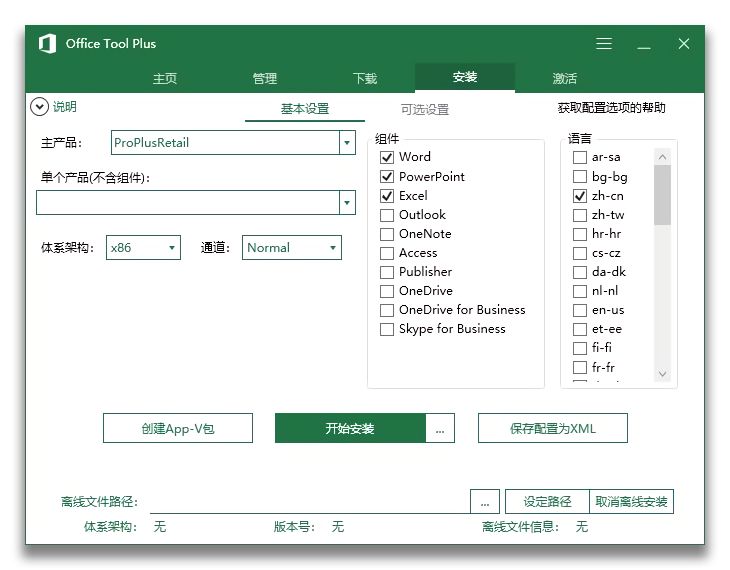This screenshot has width=730, height=570.
Task: Switch to the 主页 tab
Action: point(165,78)
